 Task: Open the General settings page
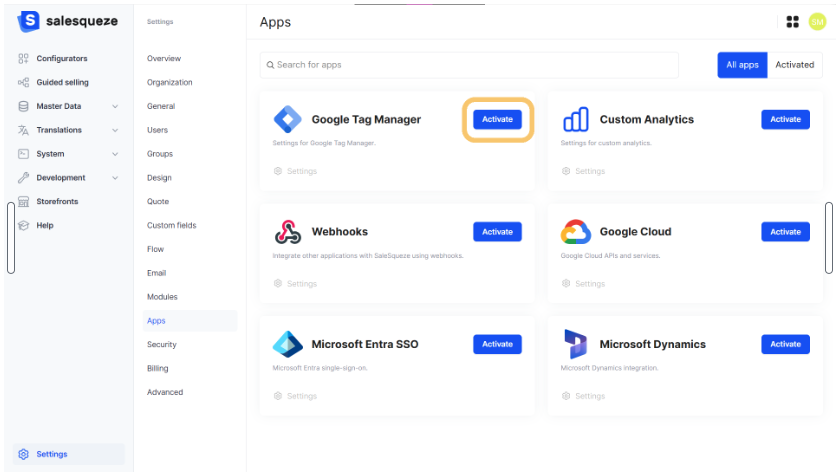[161, 106]
